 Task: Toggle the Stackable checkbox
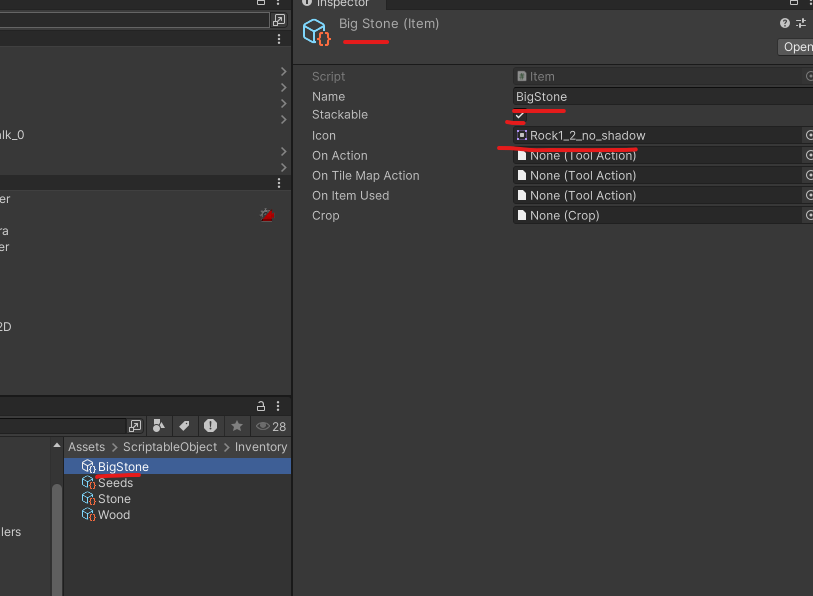520,115
